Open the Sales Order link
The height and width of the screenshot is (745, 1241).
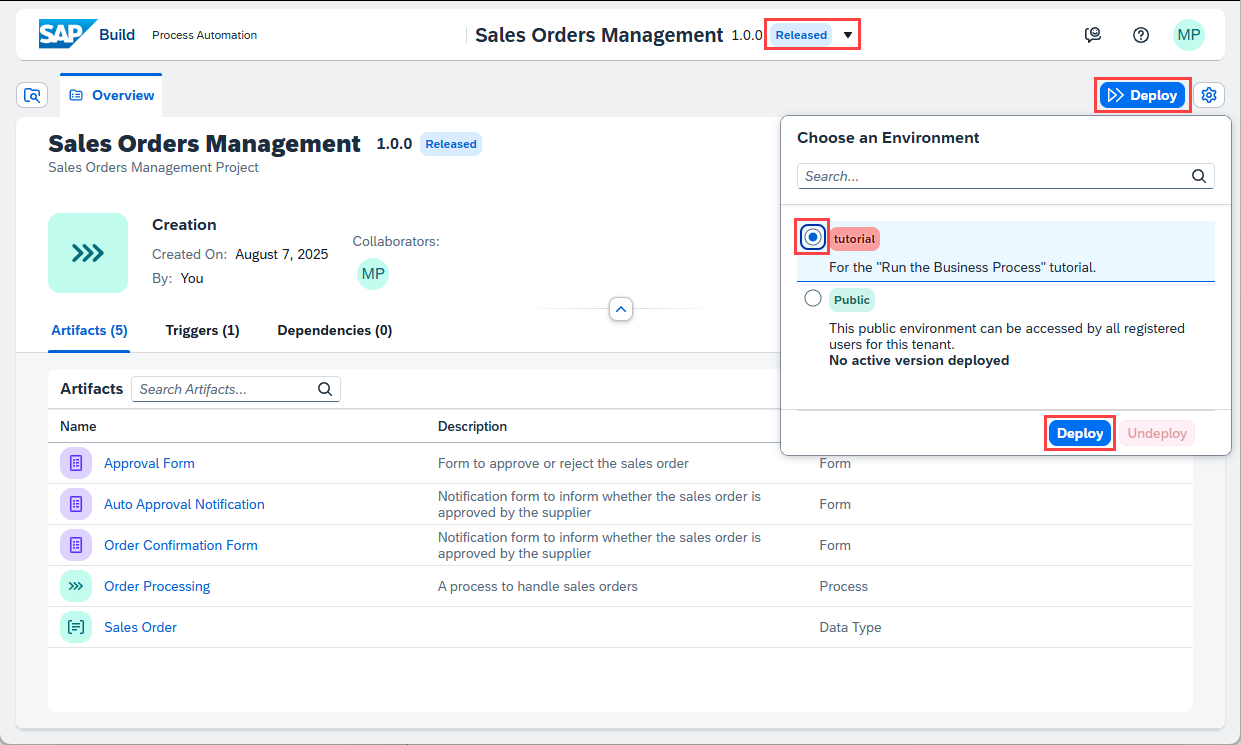click(140, 627)
